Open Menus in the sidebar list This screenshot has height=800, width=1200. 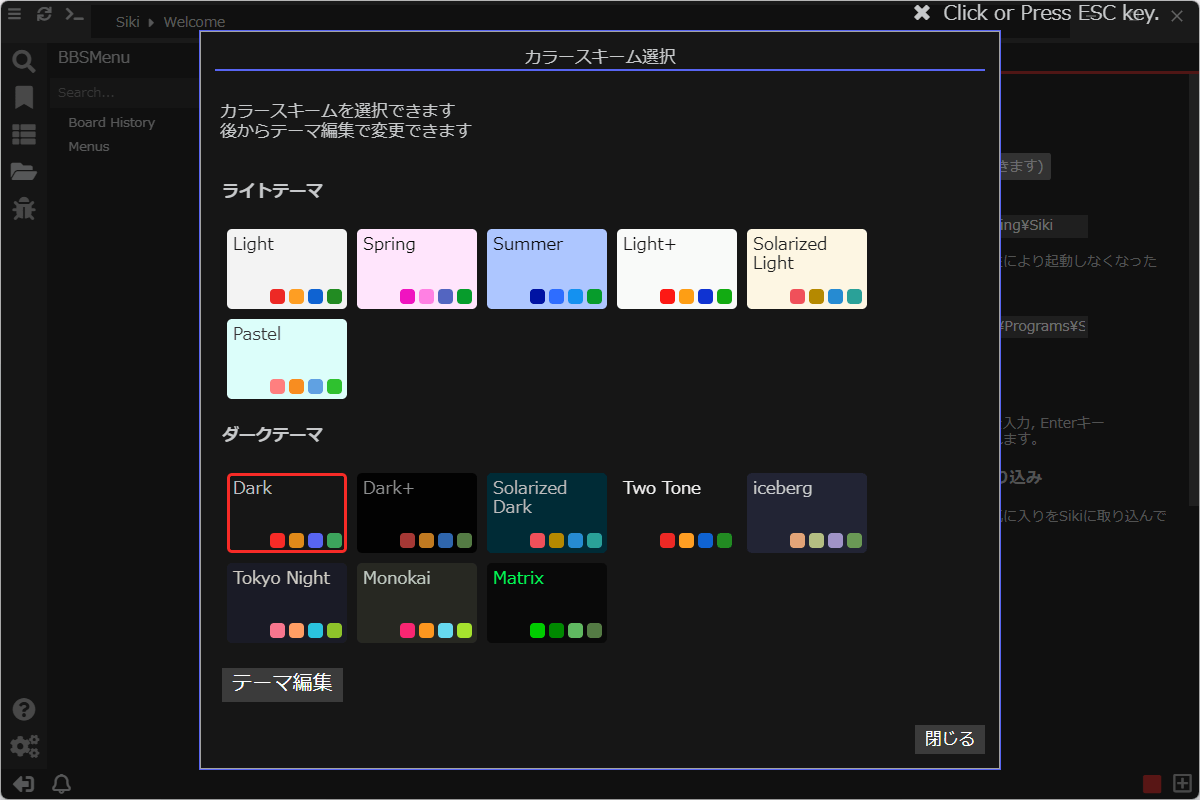(88, 146)
